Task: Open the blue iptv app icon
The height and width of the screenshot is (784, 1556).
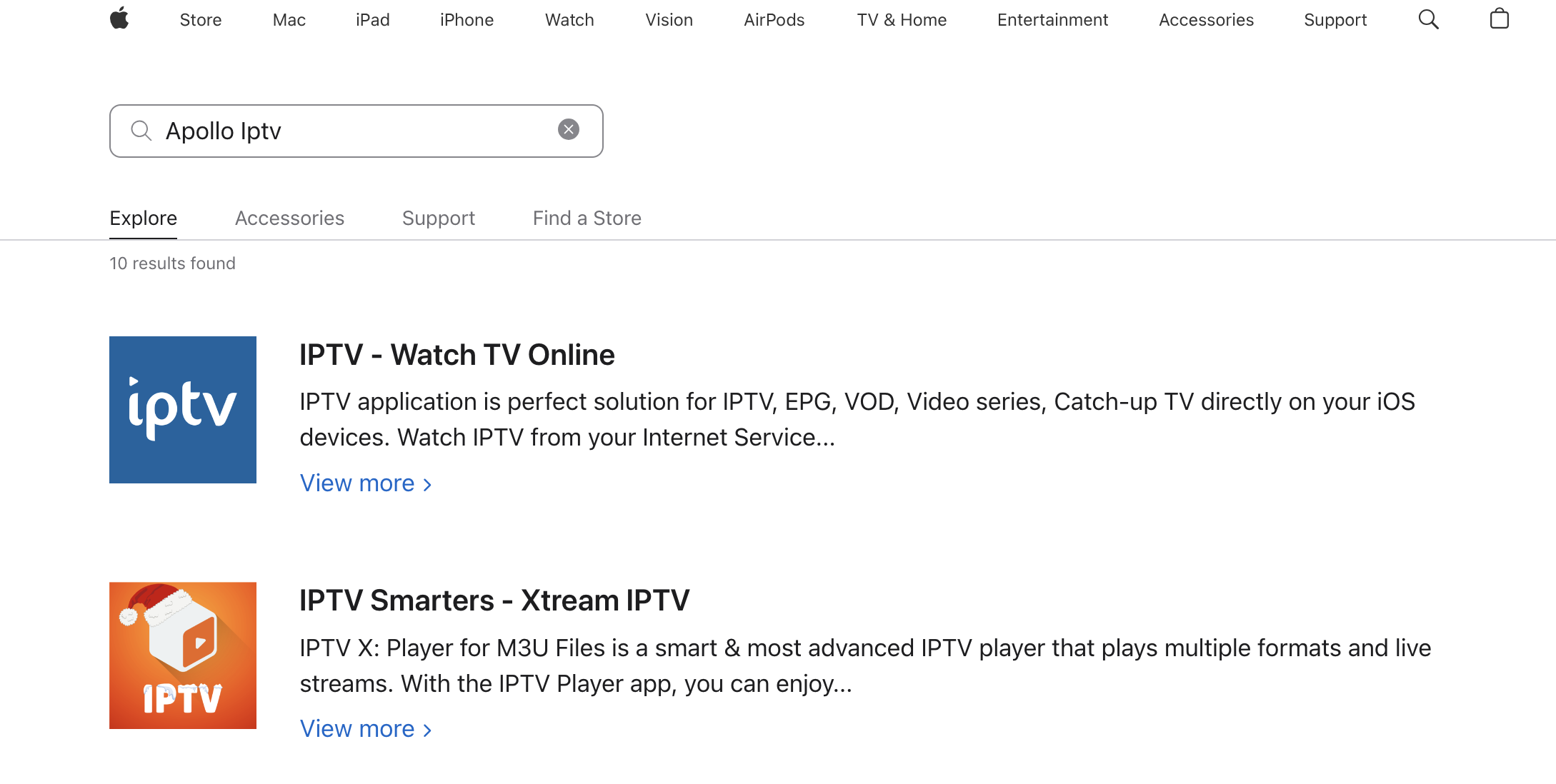Action: point(183,410)
